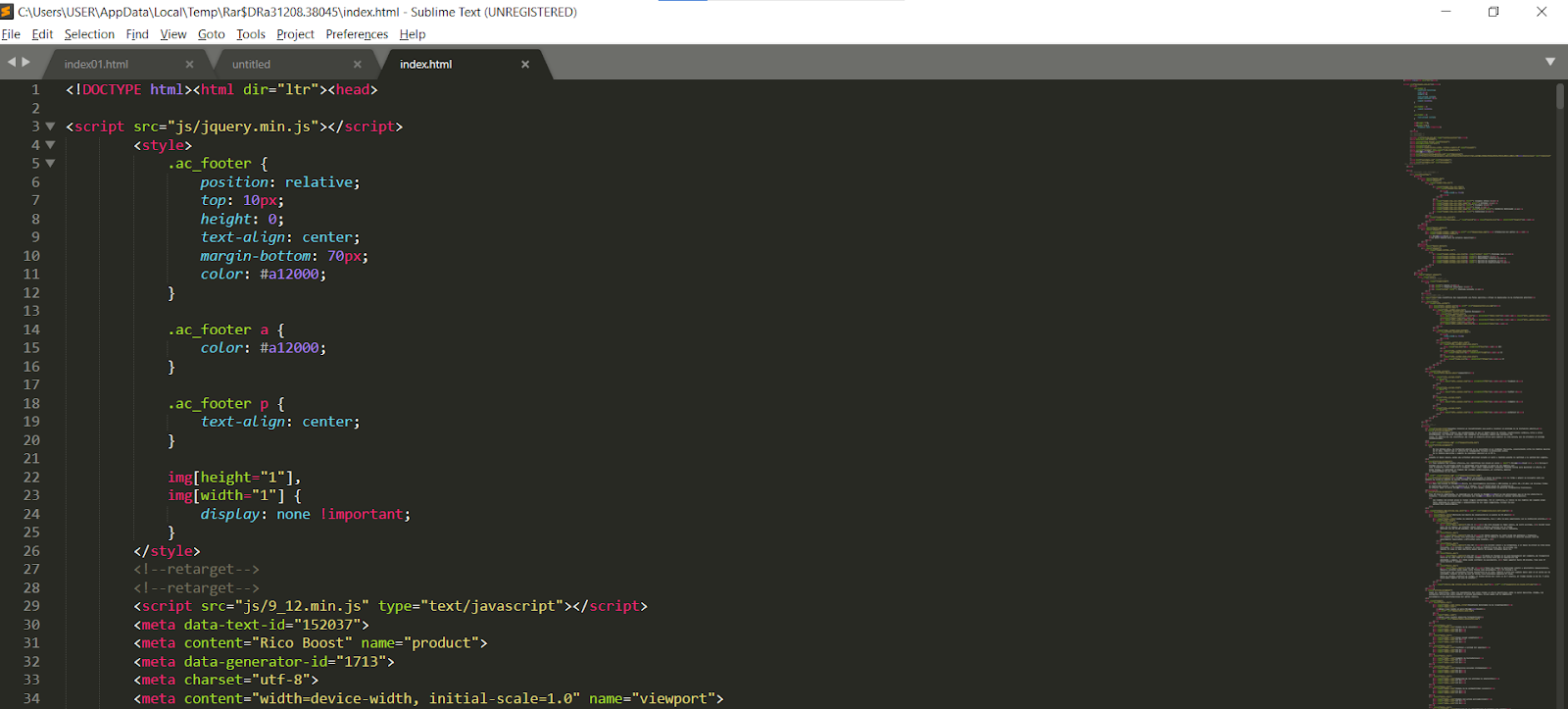
Task: Open the Help menu
Action: 413,34
